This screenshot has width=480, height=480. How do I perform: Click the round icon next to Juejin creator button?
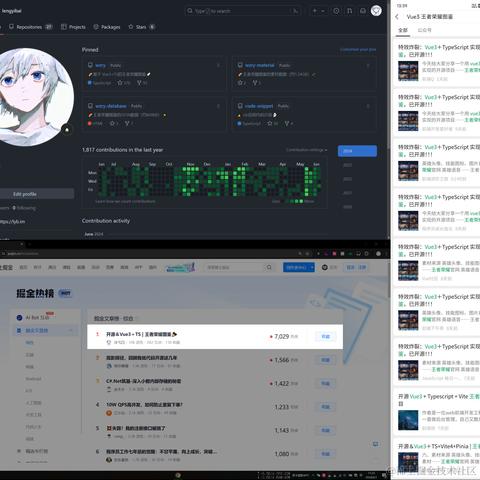325,267
